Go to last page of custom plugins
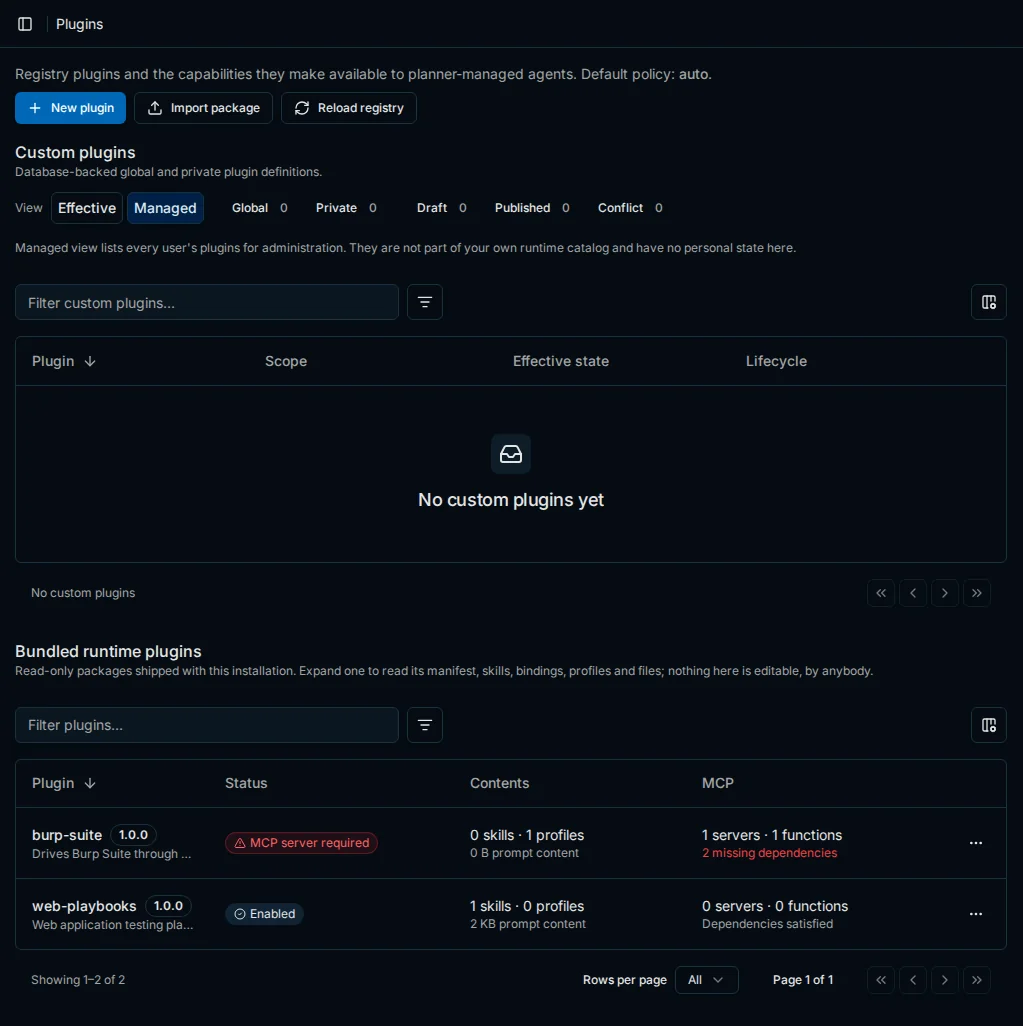The width and height of the screenshot is (1023, 1026). (977, 593)
